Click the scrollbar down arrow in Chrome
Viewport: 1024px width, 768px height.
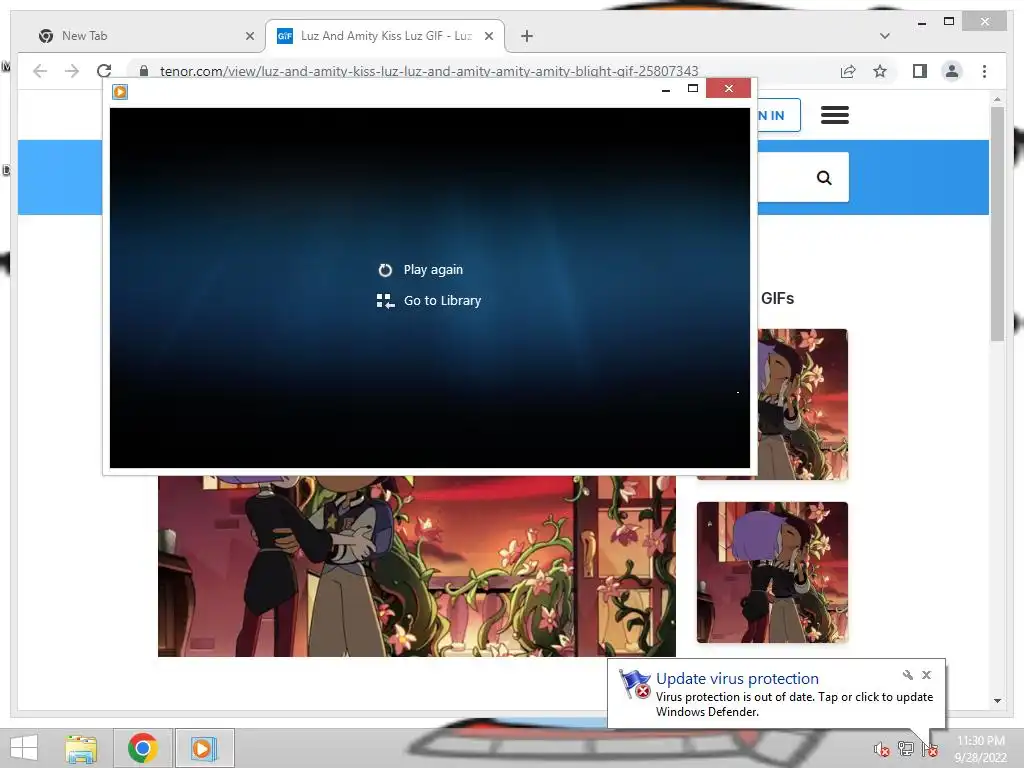(x=997, y=701)
